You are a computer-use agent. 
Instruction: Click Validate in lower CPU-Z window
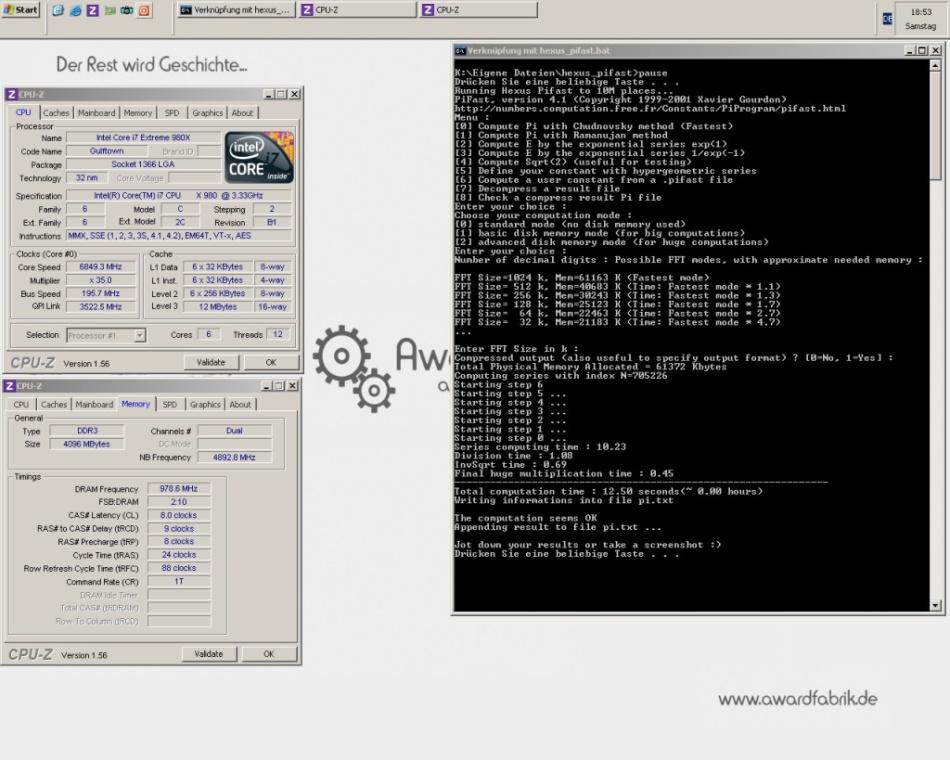tap(208, 654)
